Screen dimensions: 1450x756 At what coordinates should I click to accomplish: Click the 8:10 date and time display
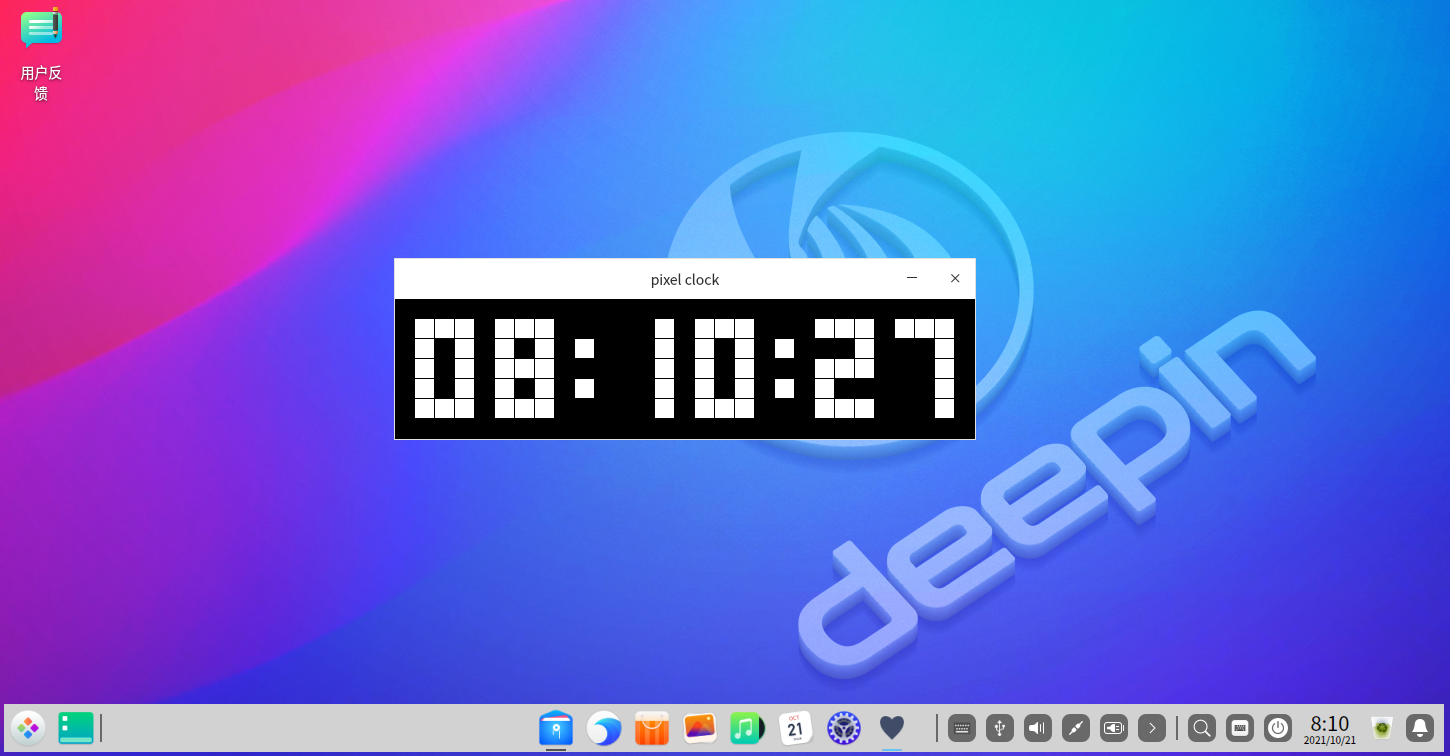tap(1330, 729)
